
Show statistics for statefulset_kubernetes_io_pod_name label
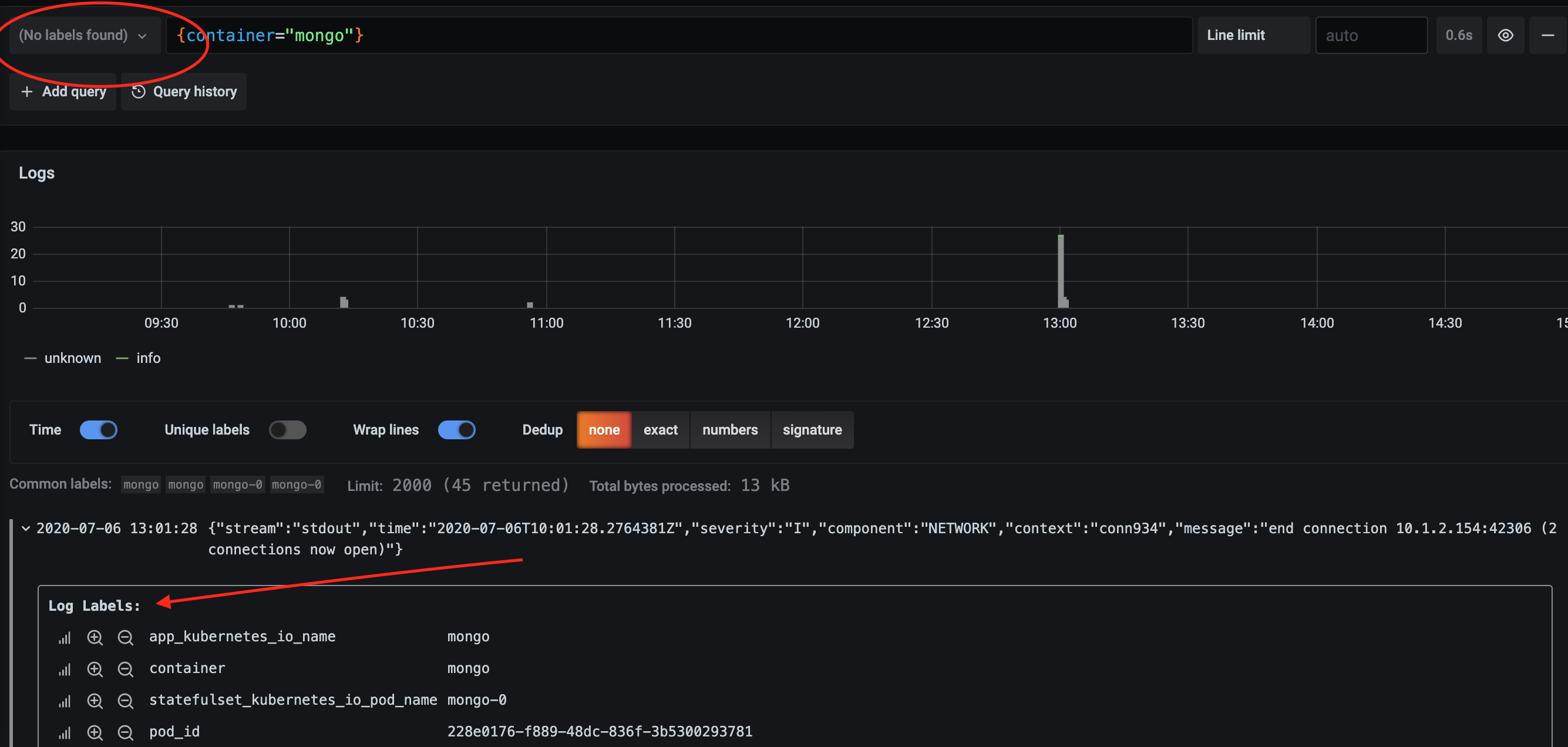point(64,700)
